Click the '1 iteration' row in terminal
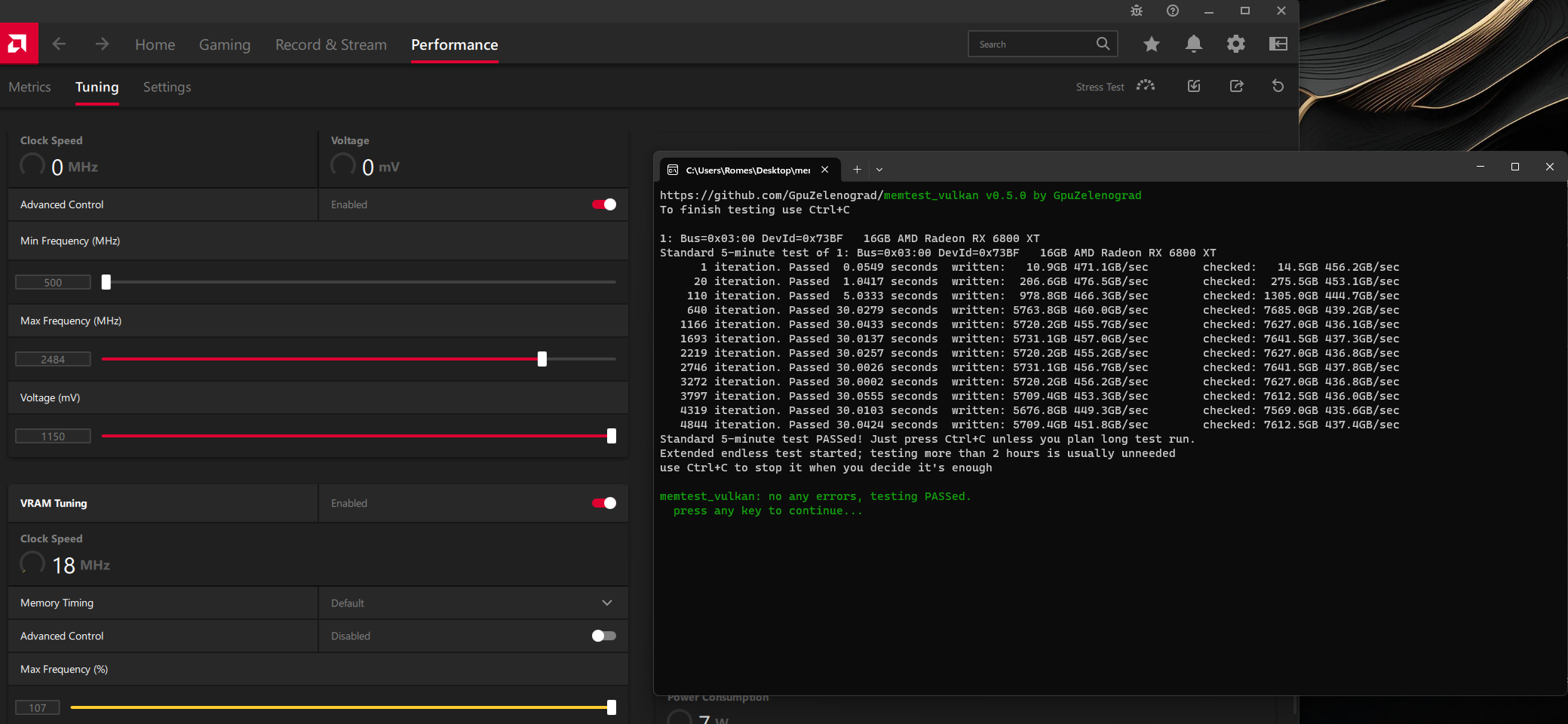Screen dimensions: 1568x724 [x=1029, y=267]
